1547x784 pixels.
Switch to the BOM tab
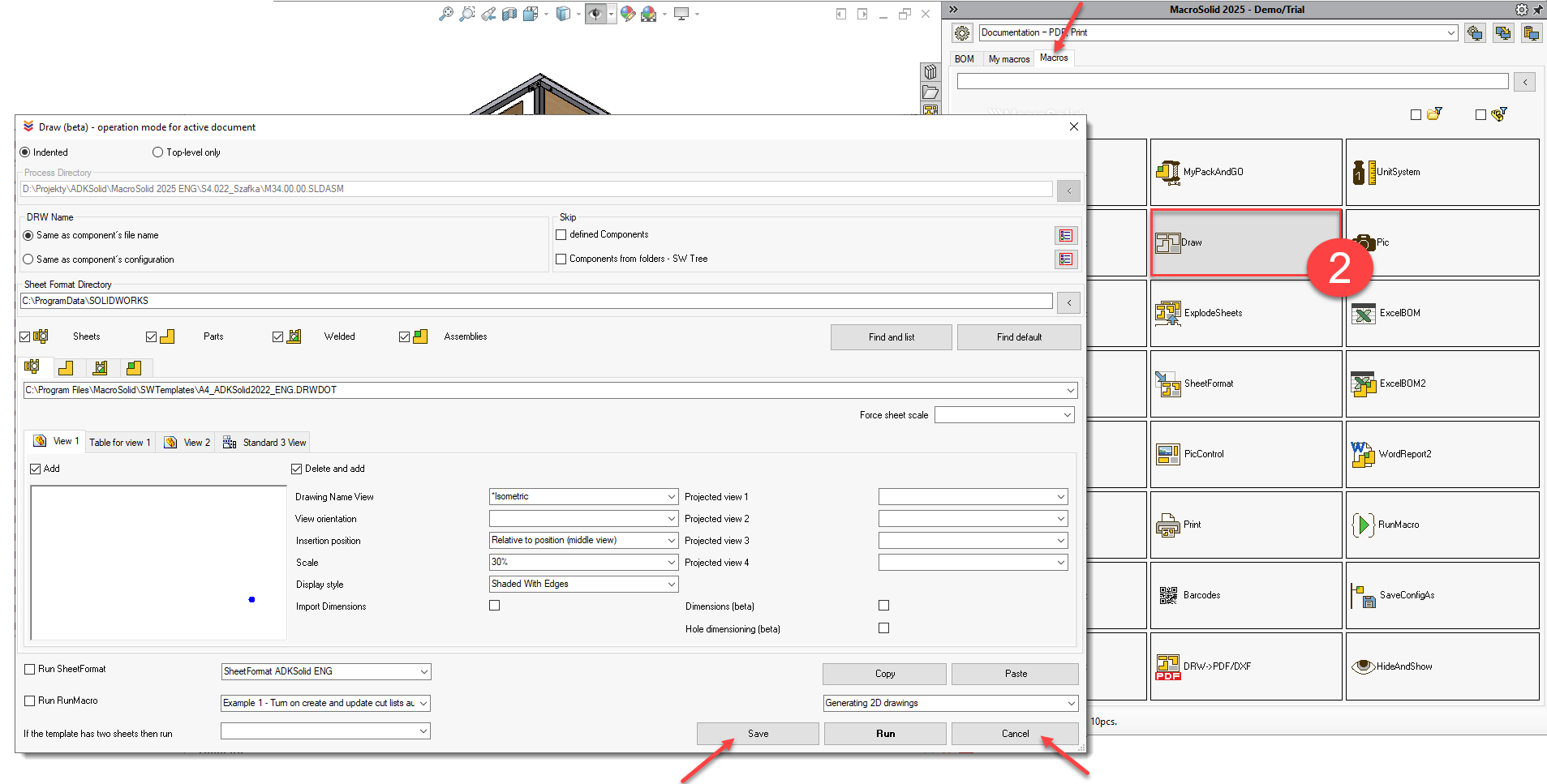(965, 59)
